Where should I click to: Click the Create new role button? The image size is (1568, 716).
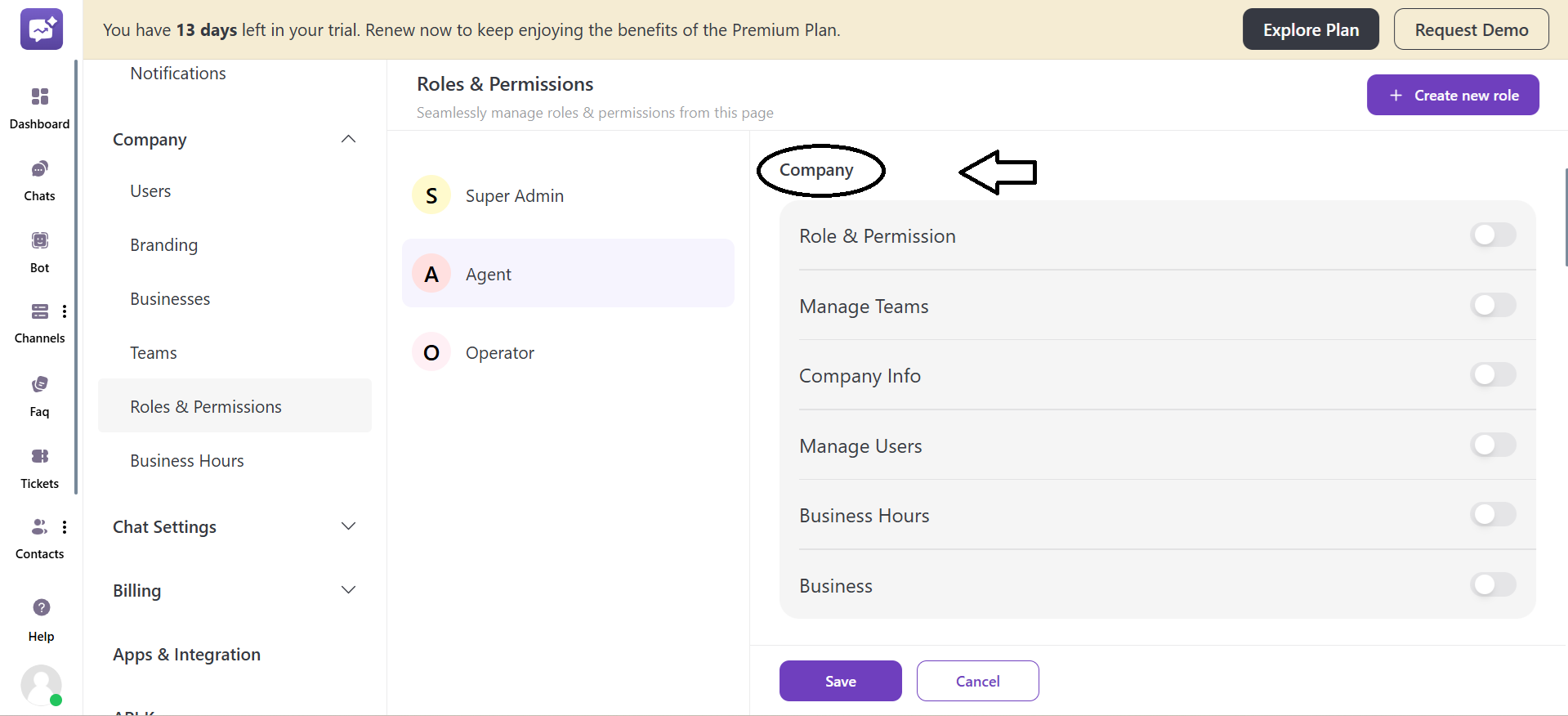point(1453,94)
